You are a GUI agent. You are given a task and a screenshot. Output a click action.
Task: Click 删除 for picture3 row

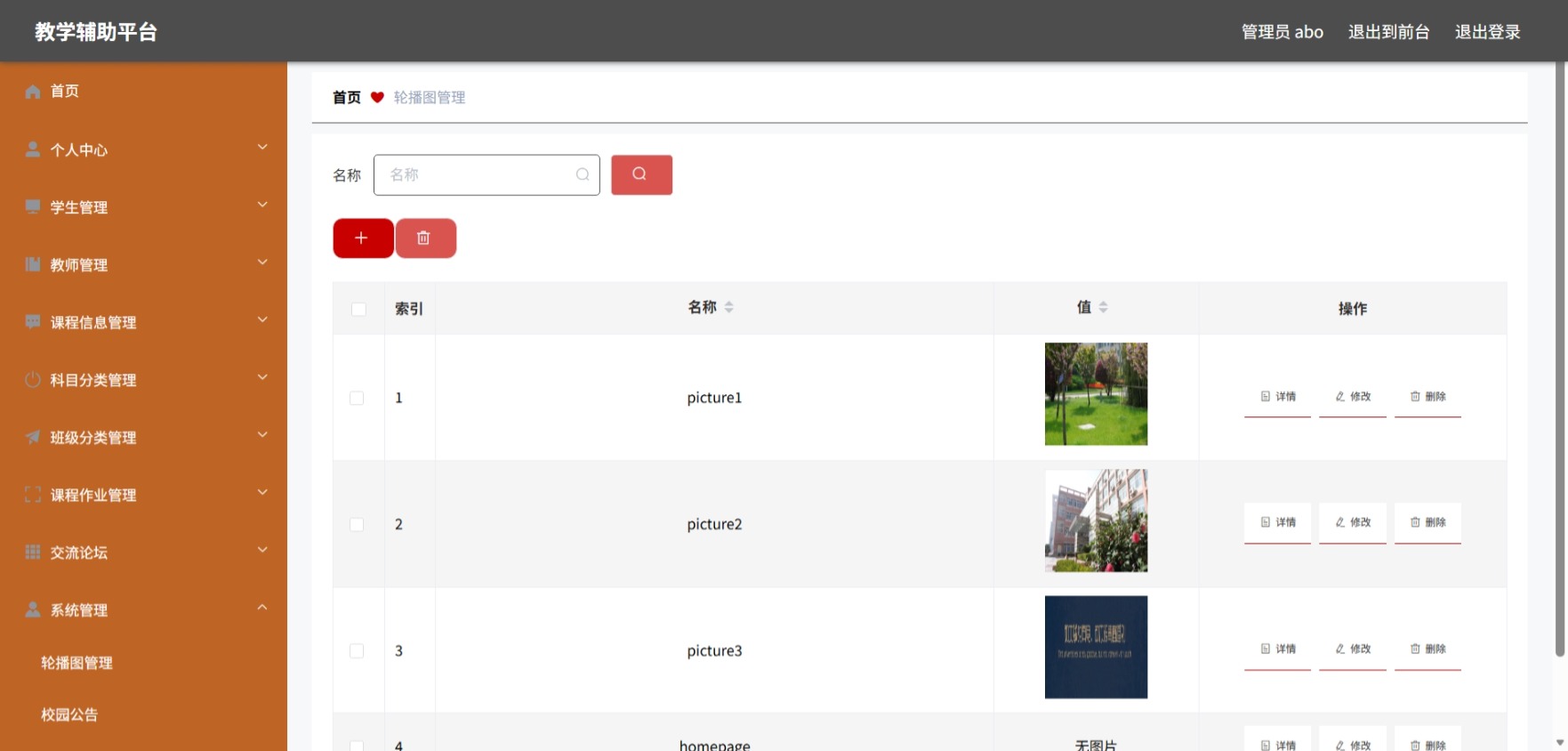coord(1427,650)
